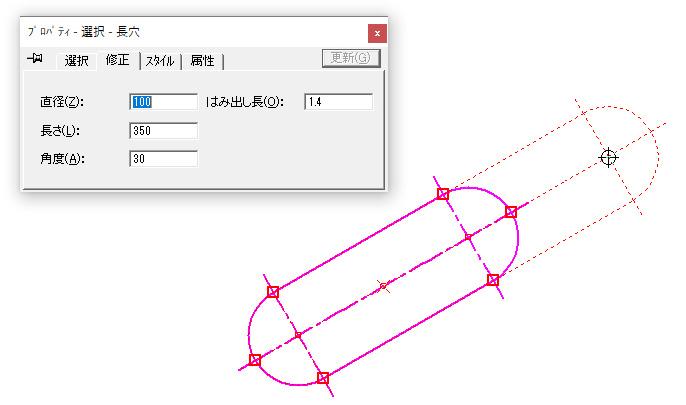Screen dimensions: 686x405
Task: Select the lower line's left end grip
Action: point(323,377)
